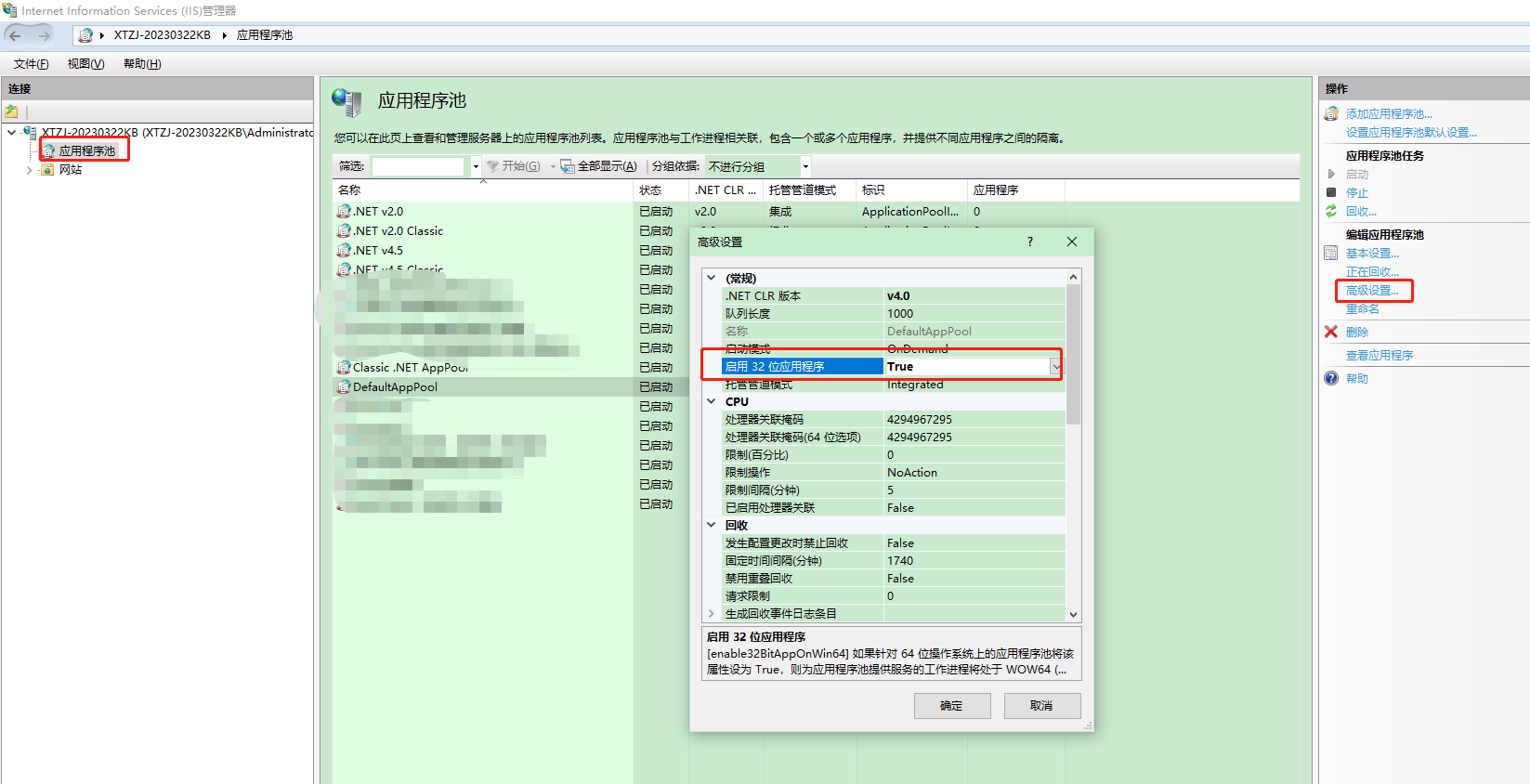Image resolution: width=1530 pixels, height=784 pixels.
Task: Select the 禁用重叠回收 False value
Action: (x=974, y=579)
